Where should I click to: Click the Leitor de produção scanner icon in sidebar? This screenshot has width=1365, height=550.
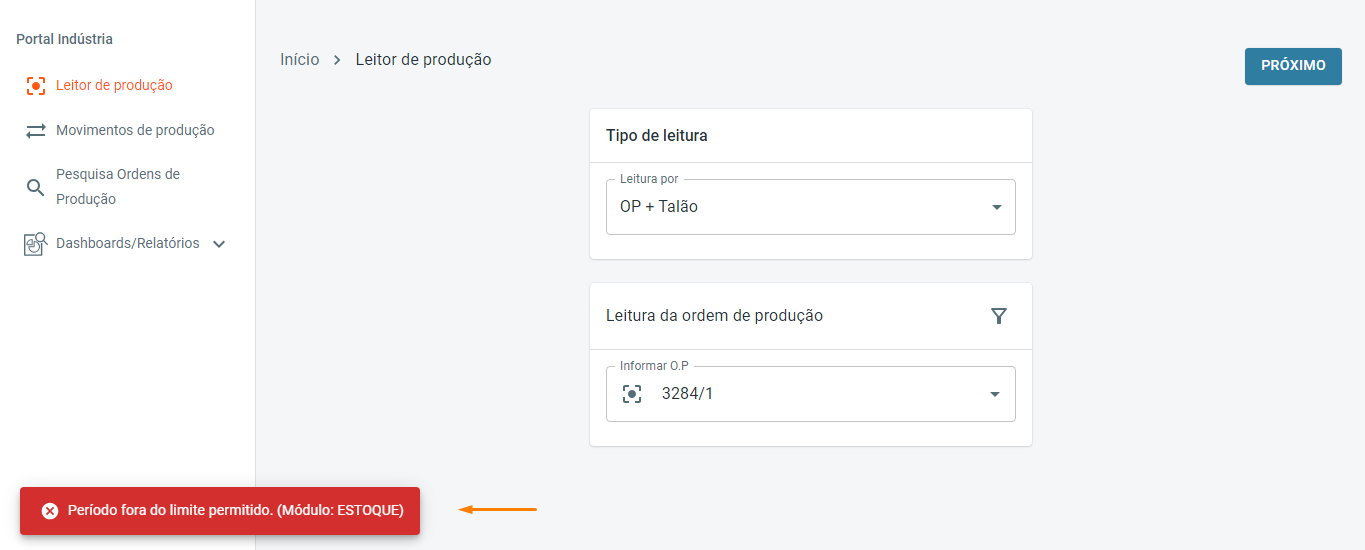pos(36,86)
